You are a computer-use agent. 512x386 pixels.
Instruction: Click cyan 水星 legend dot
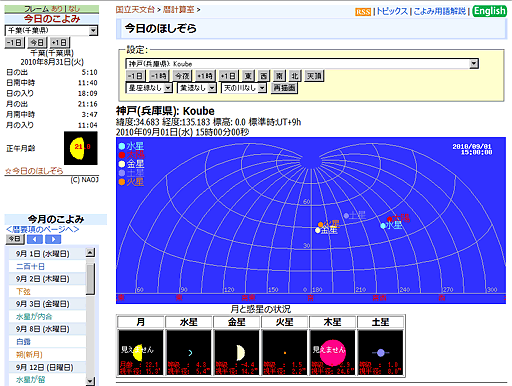[122, 146]
